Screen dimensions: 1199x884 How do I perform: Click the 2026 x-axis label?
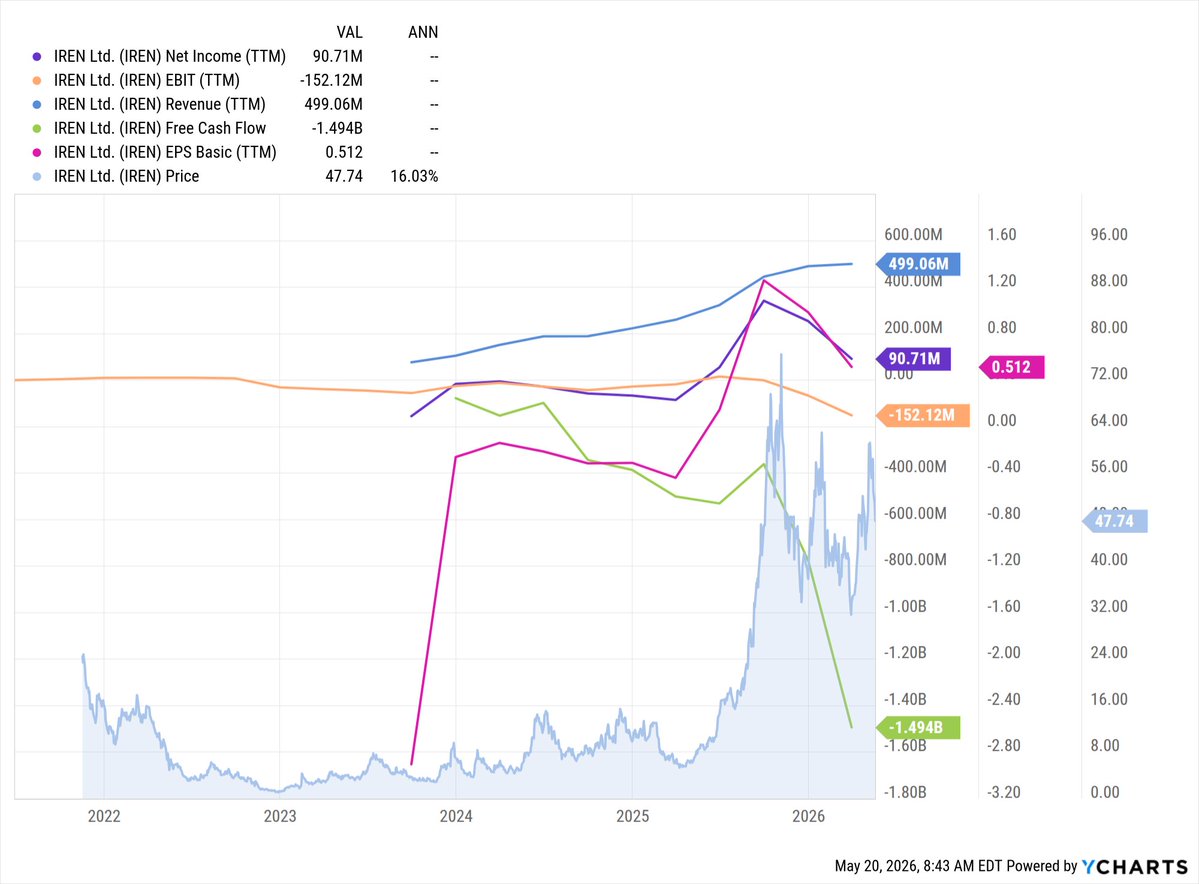808,816
